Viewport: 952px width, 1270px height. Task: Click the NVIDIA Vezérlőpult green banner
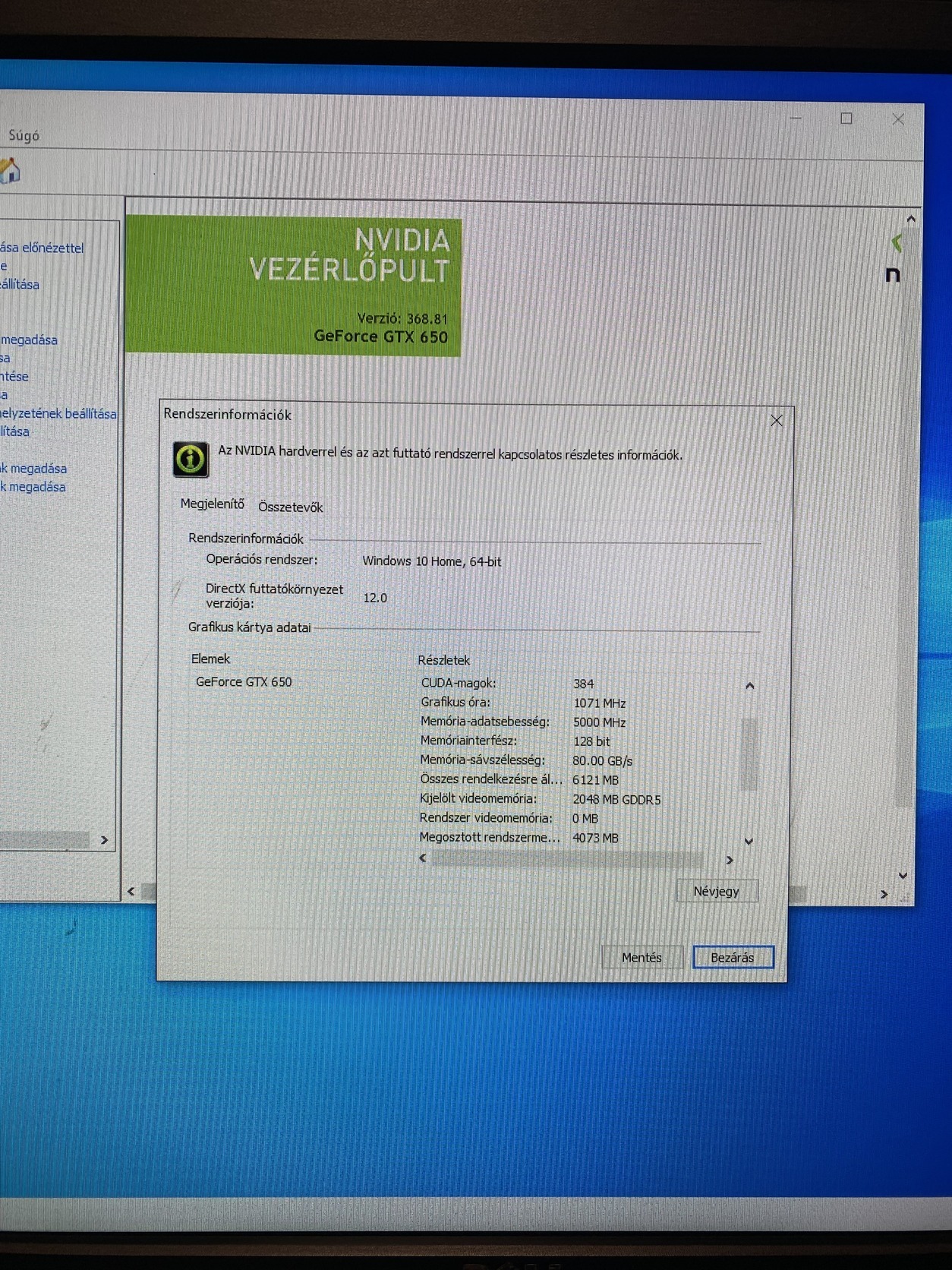pyautogui.click(x=293, y=286)
